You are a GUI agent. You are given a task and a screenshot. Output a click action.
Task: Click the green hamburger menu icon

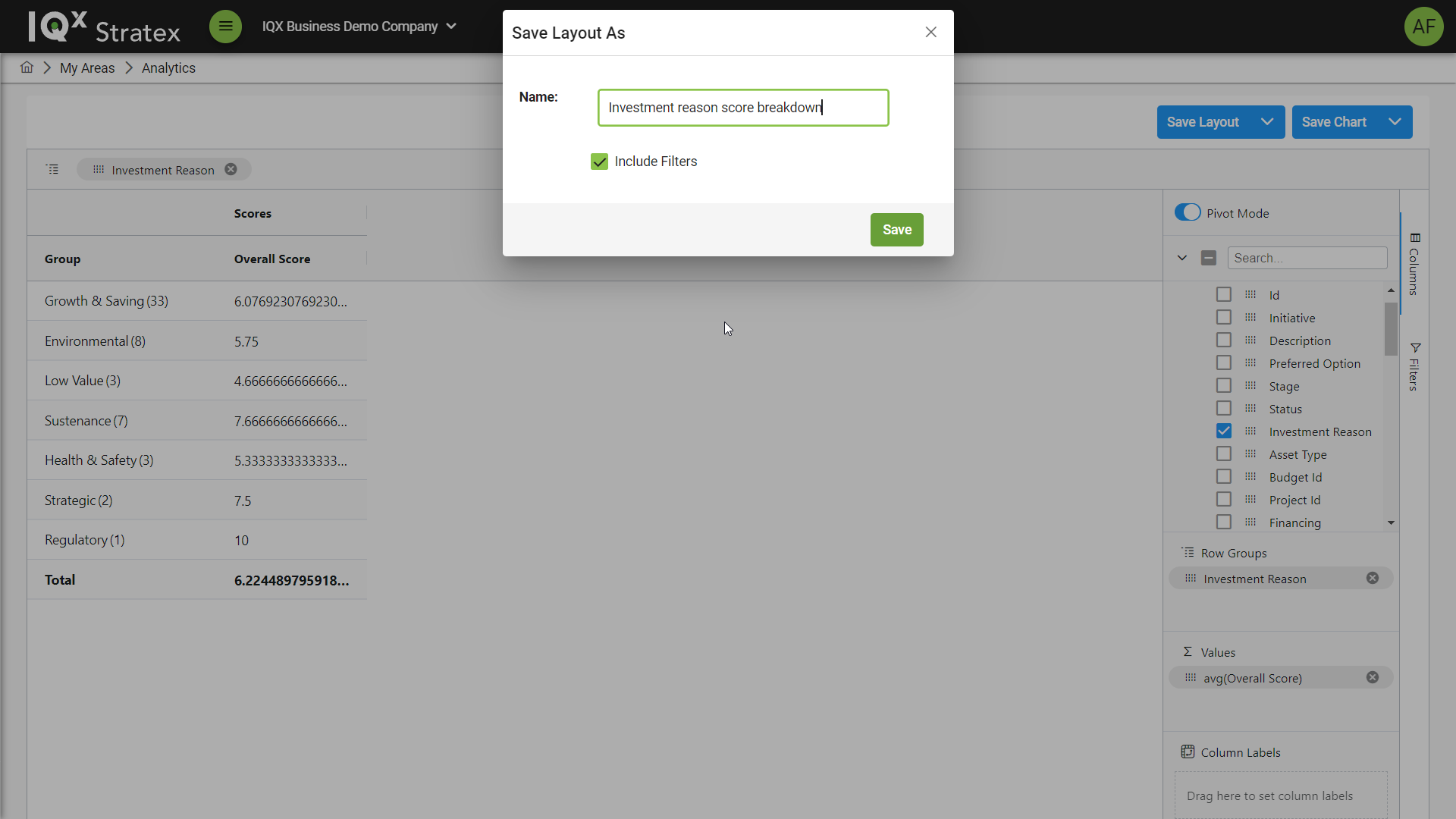[225, 27]
